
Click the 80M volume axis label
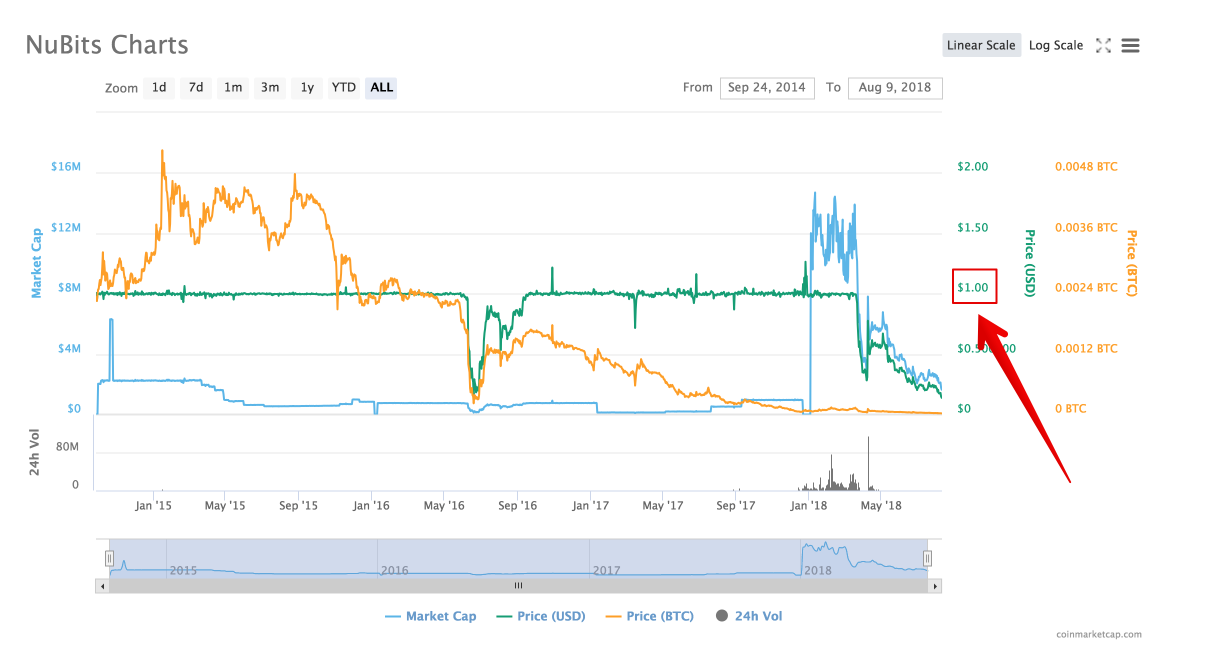coord(68,447)
